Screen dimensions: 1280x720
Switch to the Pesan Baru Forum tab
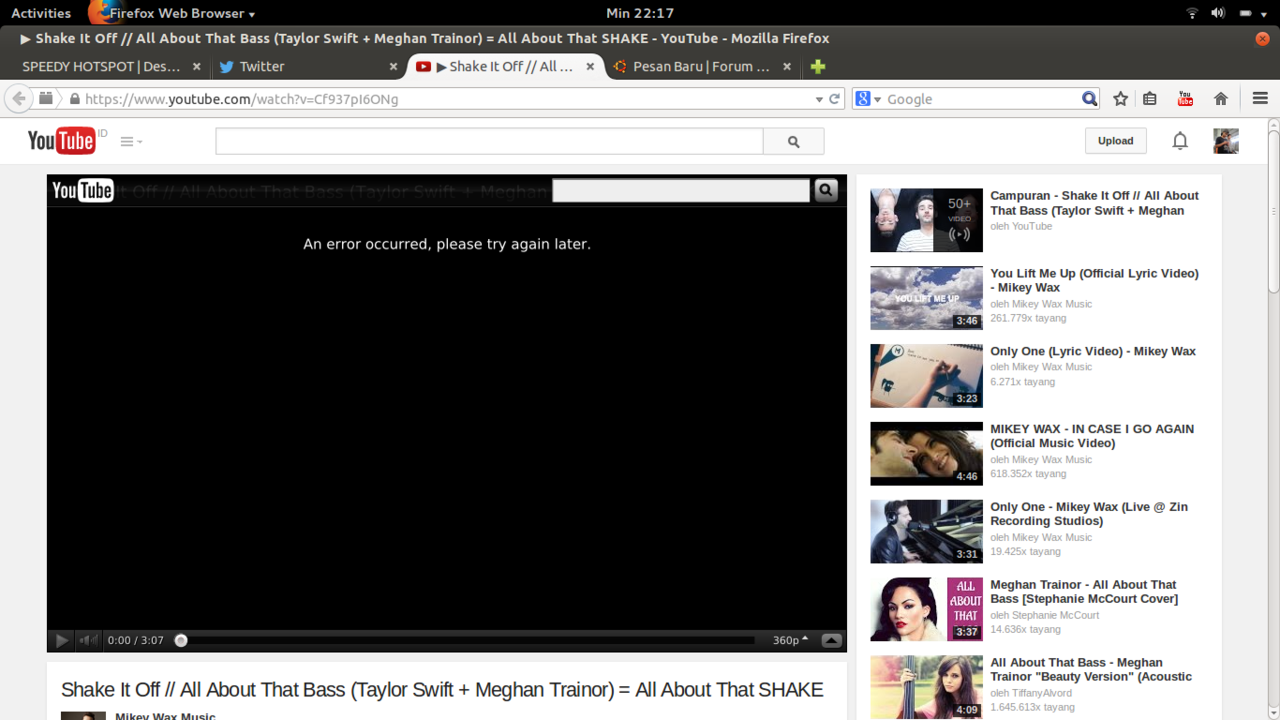point(701,67)
